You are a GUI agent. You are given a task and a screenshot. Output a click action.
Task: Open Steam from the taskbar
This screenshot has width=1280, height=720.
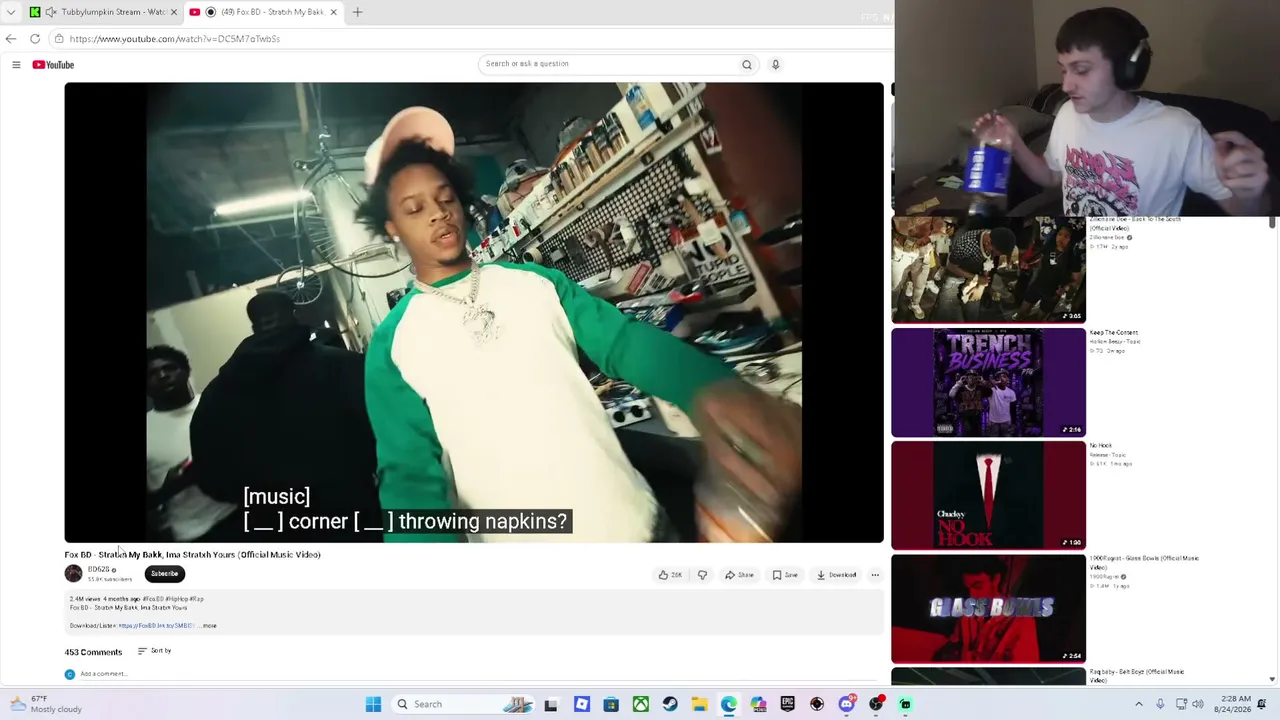point(670,704)
